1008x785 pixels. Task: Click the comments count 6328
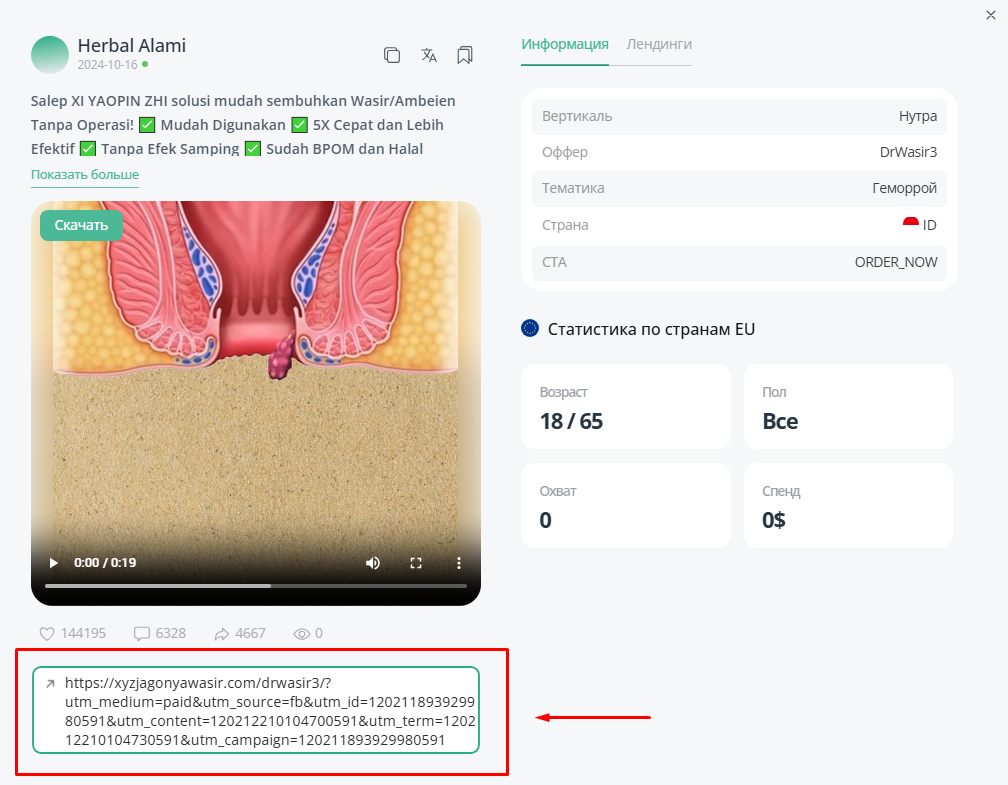pyautogui.click(x=170, y=633)
